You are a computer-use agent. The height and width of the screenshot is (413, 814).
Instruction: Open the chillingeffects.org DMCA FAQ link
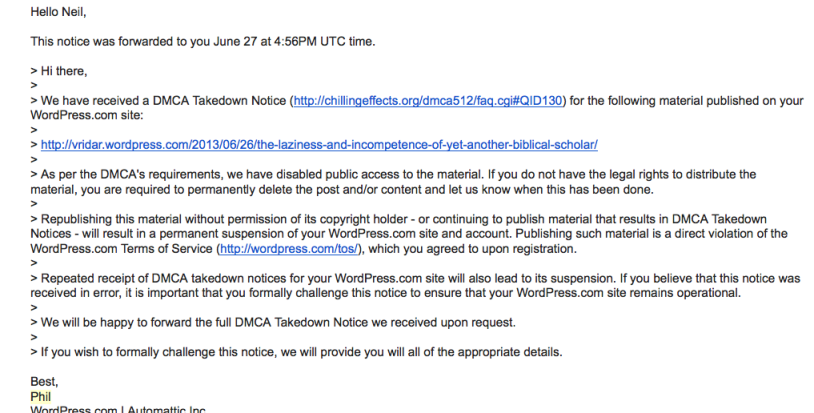point(428,101)
